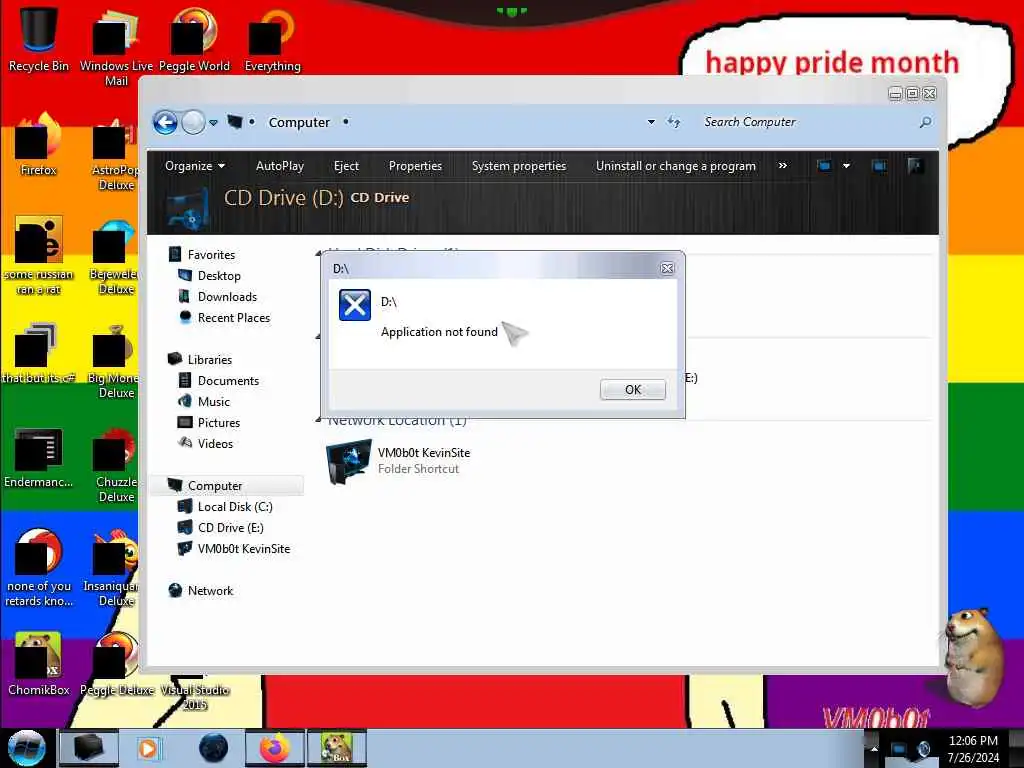This screenshot has height=768, width=1024.
Task: Open Recycle Bin on the desktop
Action: (39, 39)
